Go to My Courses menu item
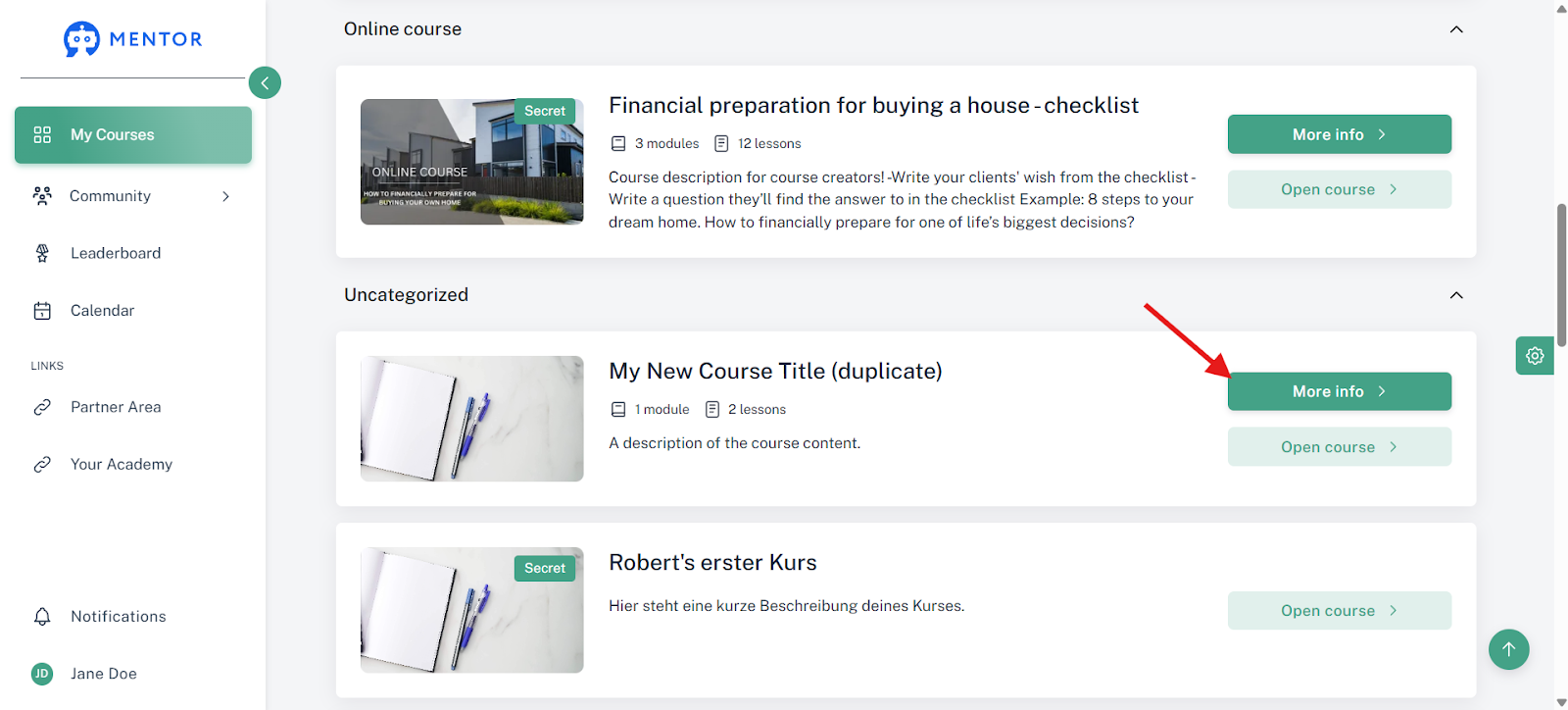This screenshot has width=1568, height=710. point(133,135)
